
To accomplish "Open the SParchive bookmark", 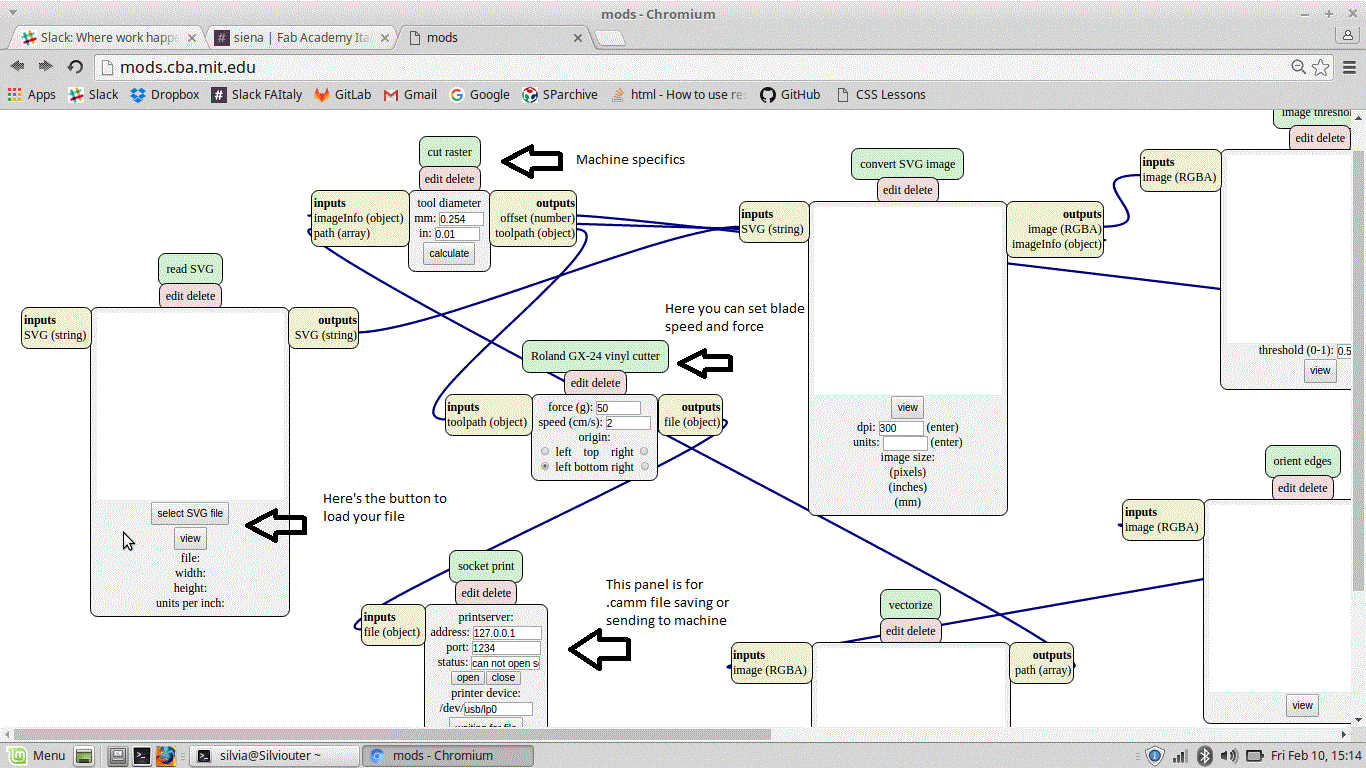I will tap(560, 95).
